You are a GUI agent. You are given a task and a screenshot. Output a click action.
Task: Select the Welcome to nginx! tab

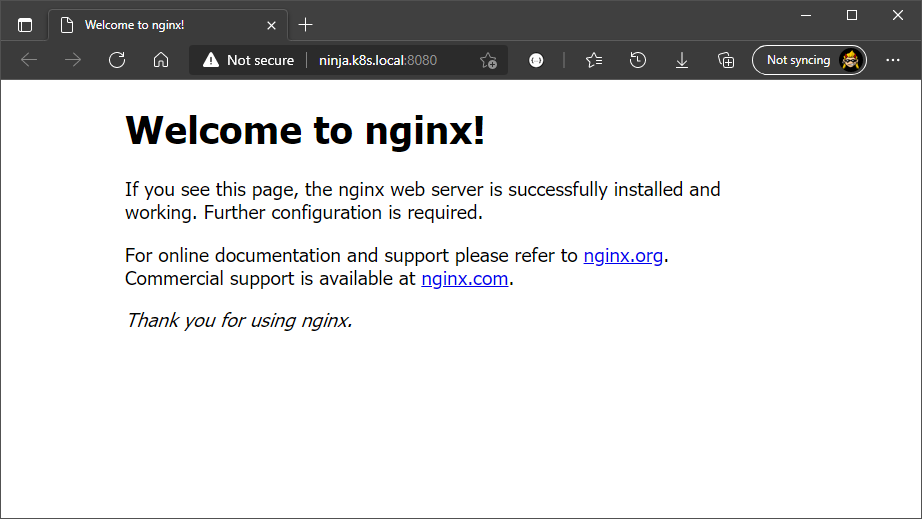(x=168, y=25)
